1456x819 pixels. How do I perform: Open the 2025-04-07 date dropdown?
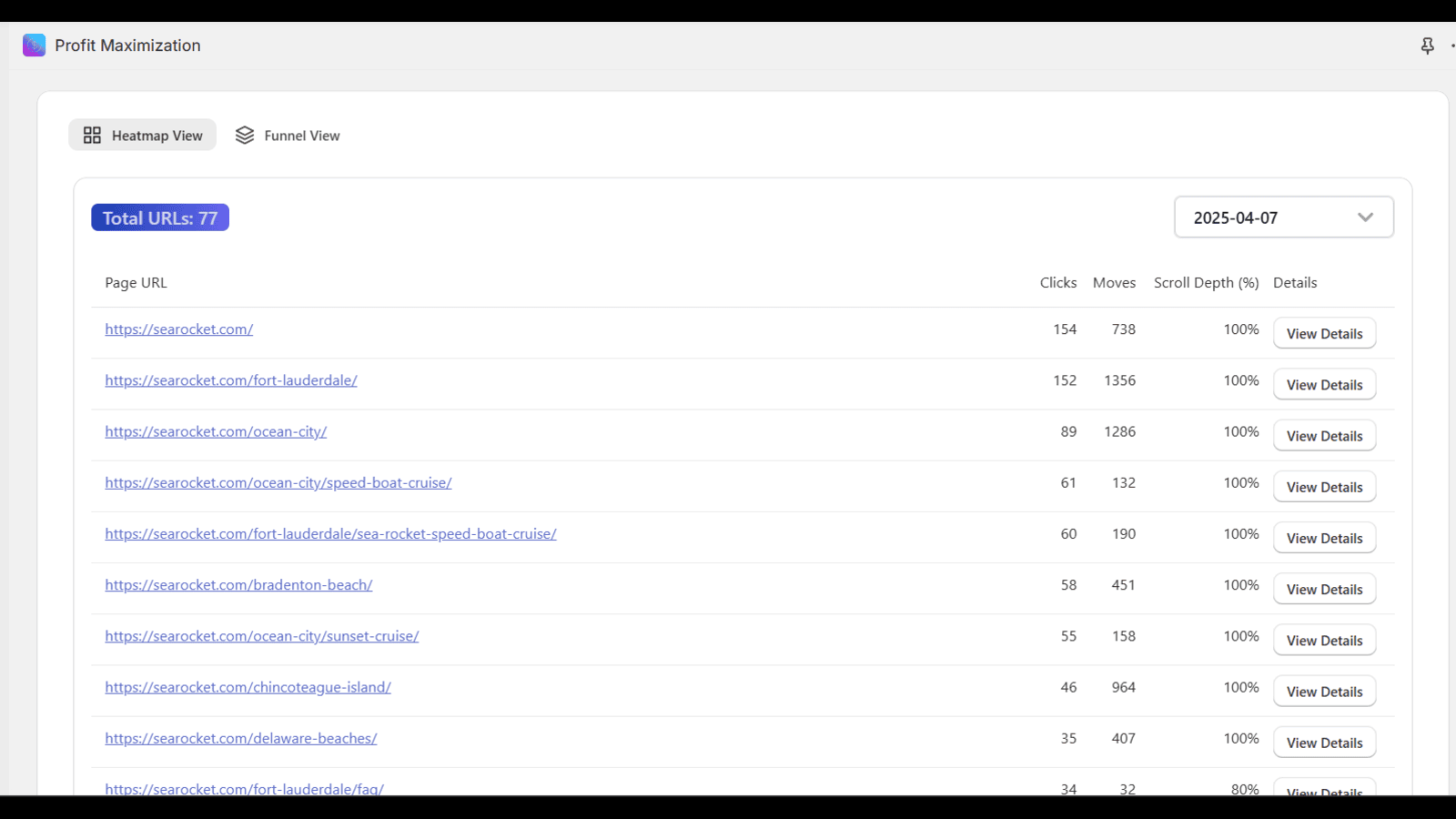click(x=1283, y=217)
